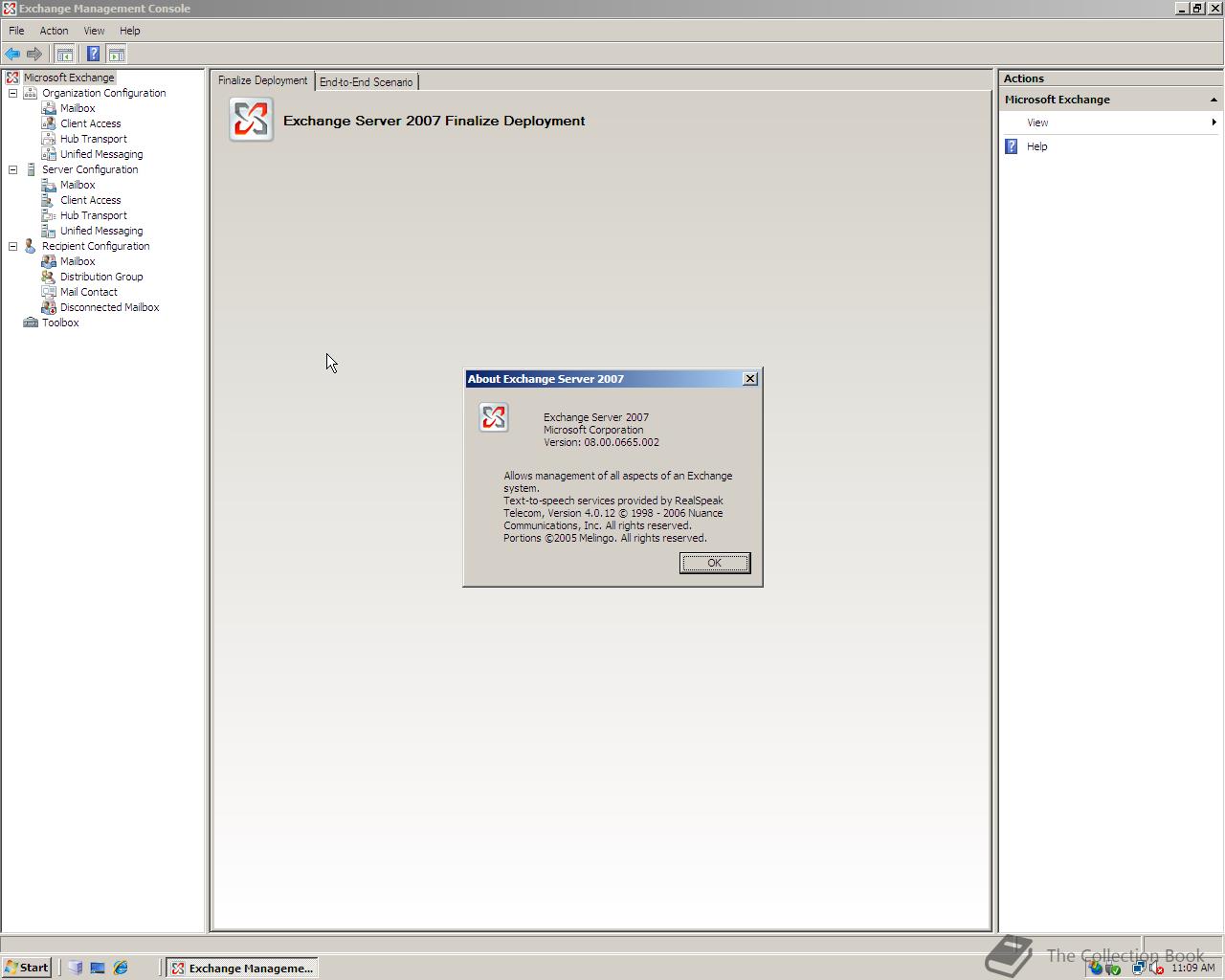
Task: Open the Disconnected Mailbox node
Action: pos(109,307)
